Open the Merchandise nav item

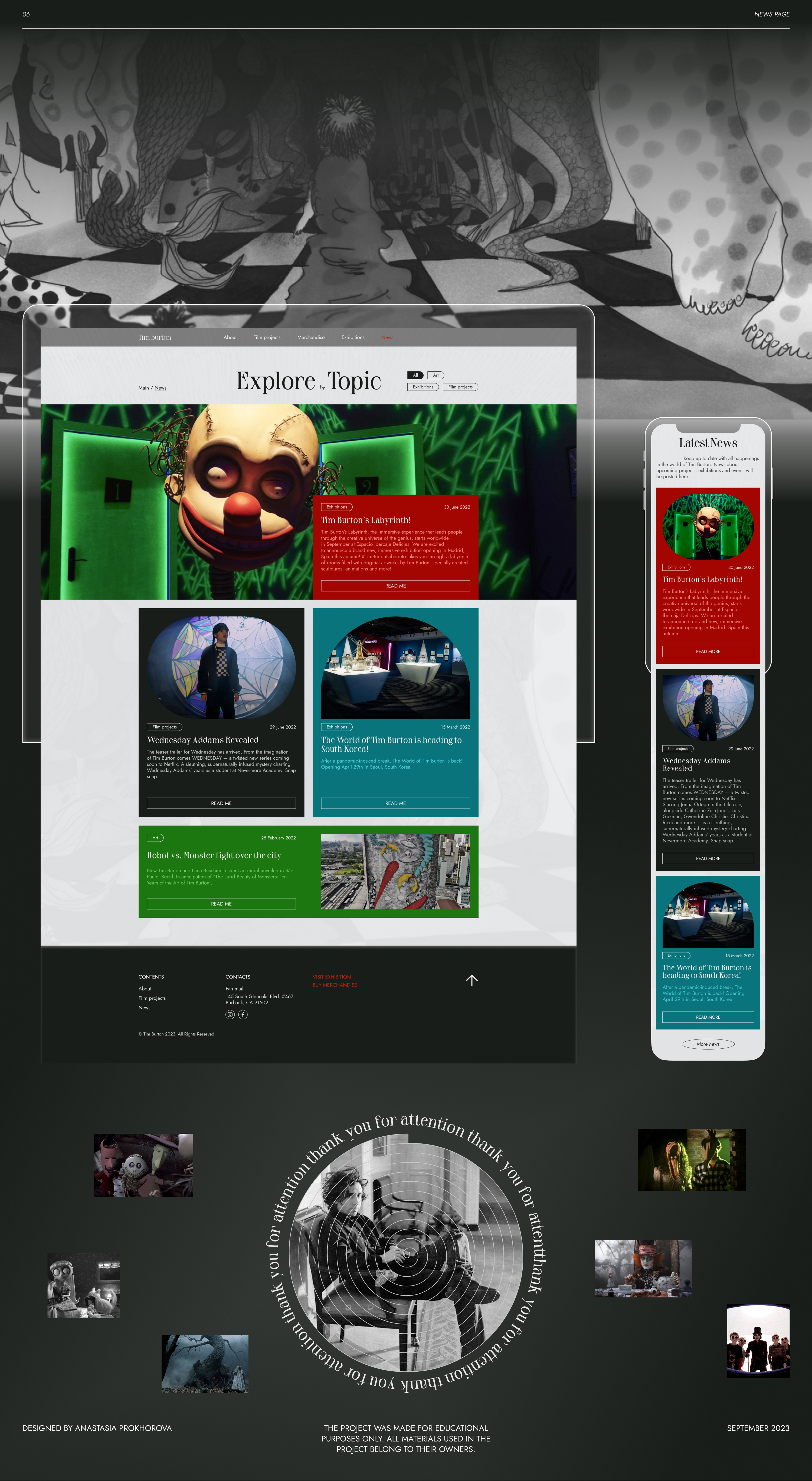tap(311, 338)
